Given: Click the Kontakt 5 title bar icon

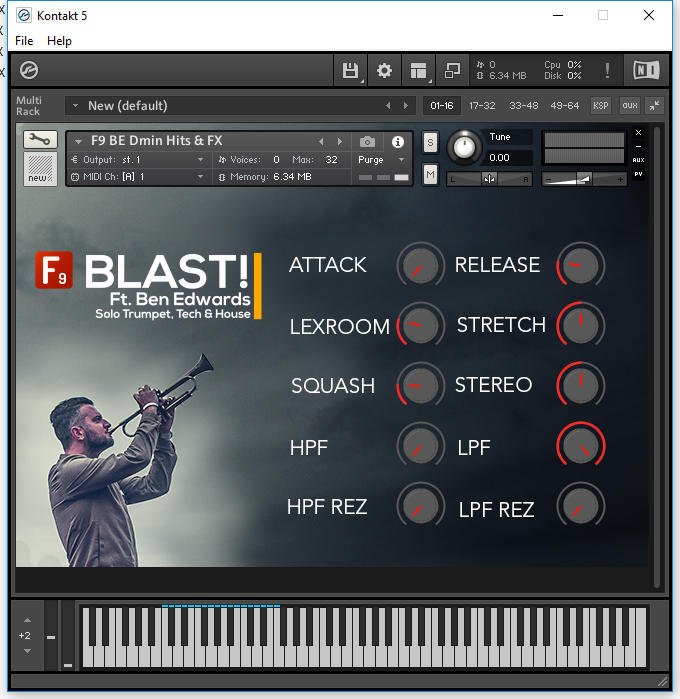Looking at the screenshot, I should point(24,16).
